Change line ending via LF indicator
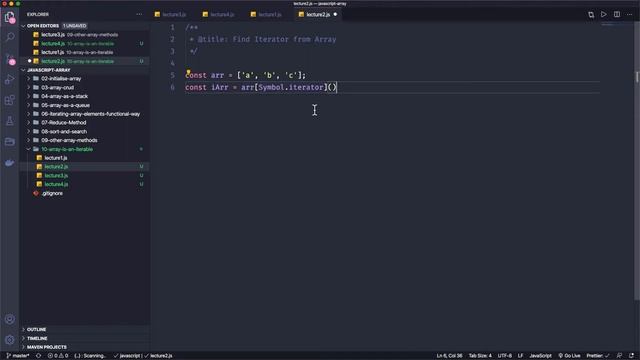The width and height of the screenshot is (640, 360). pos(520,356)
